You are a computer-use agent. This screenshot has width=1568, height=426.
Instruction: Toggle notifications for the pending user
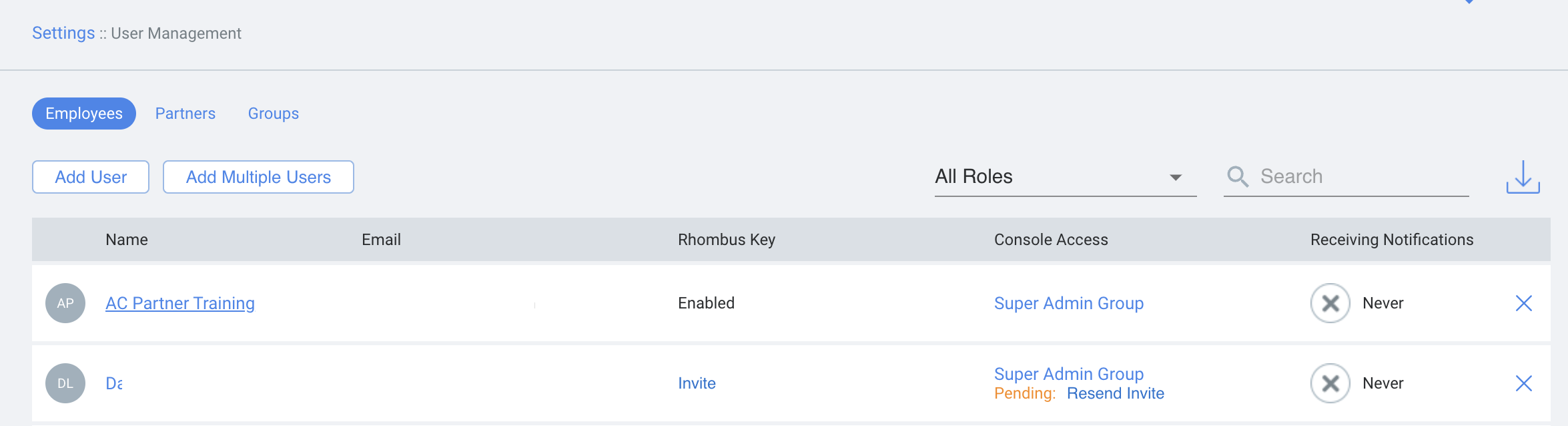pos(1329,383)
